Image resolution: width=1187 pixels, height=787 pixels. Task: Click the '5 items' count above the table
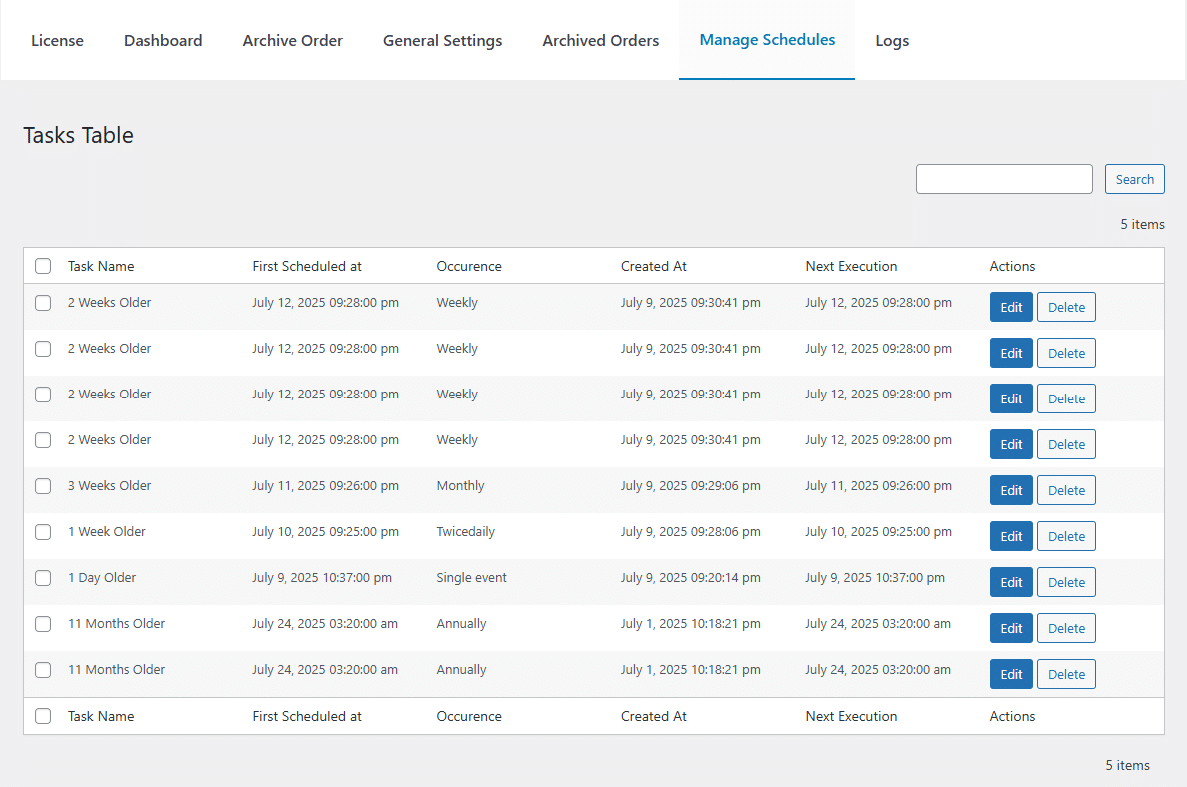coord(1143,225)
